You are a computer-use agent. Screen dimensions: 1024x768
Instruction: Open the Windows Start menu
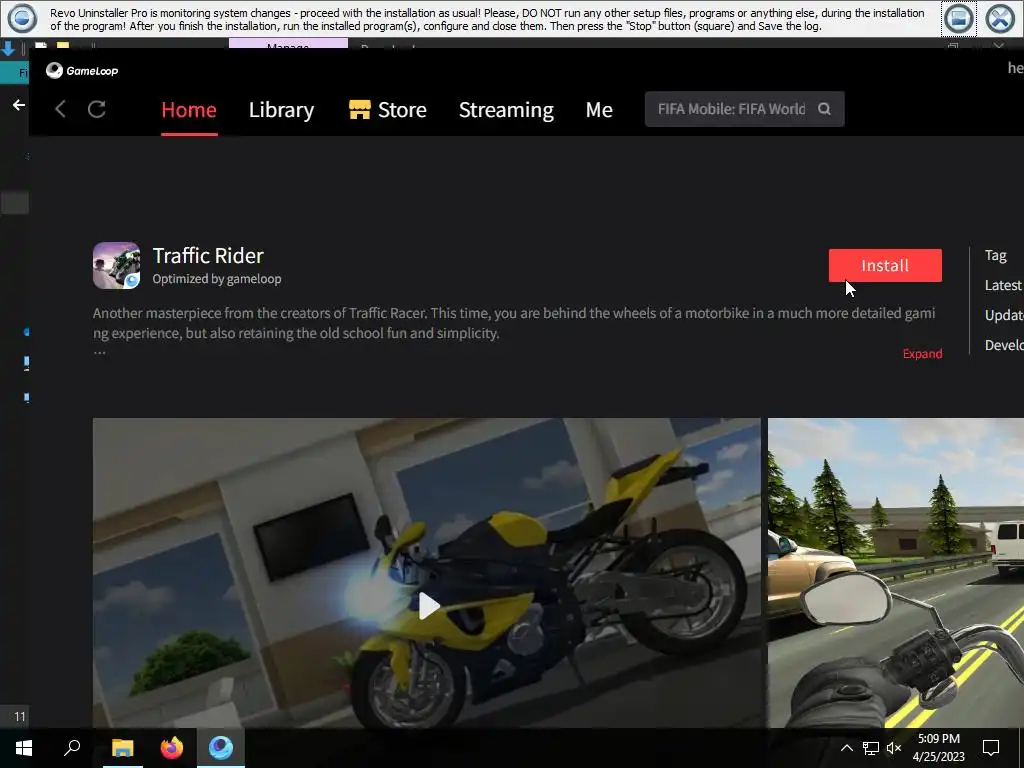24,748
